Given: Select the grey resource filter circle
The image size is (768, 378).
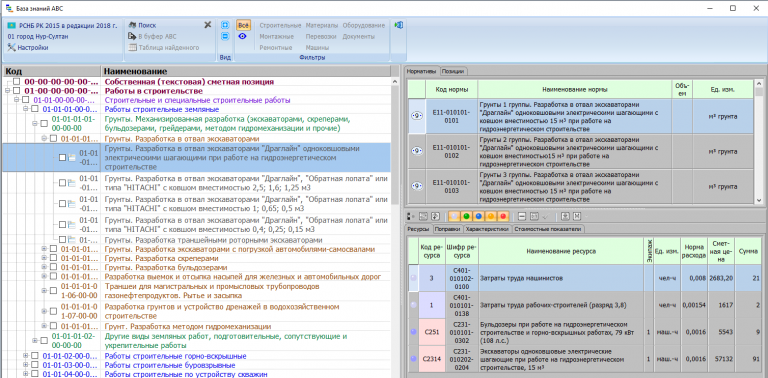Looking at the screenshot, I should pyautogui.click(x=455, y=216).
